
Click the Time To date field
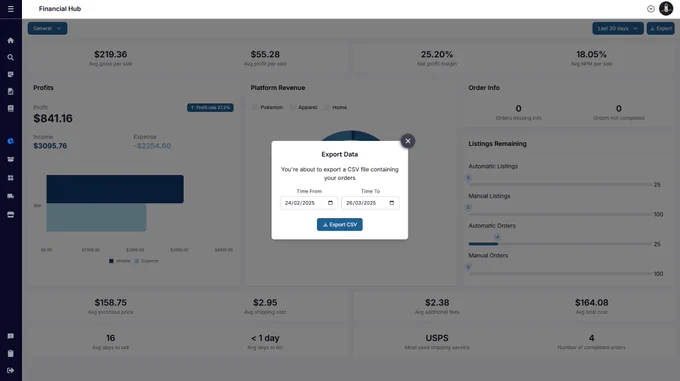click(370, 203)
